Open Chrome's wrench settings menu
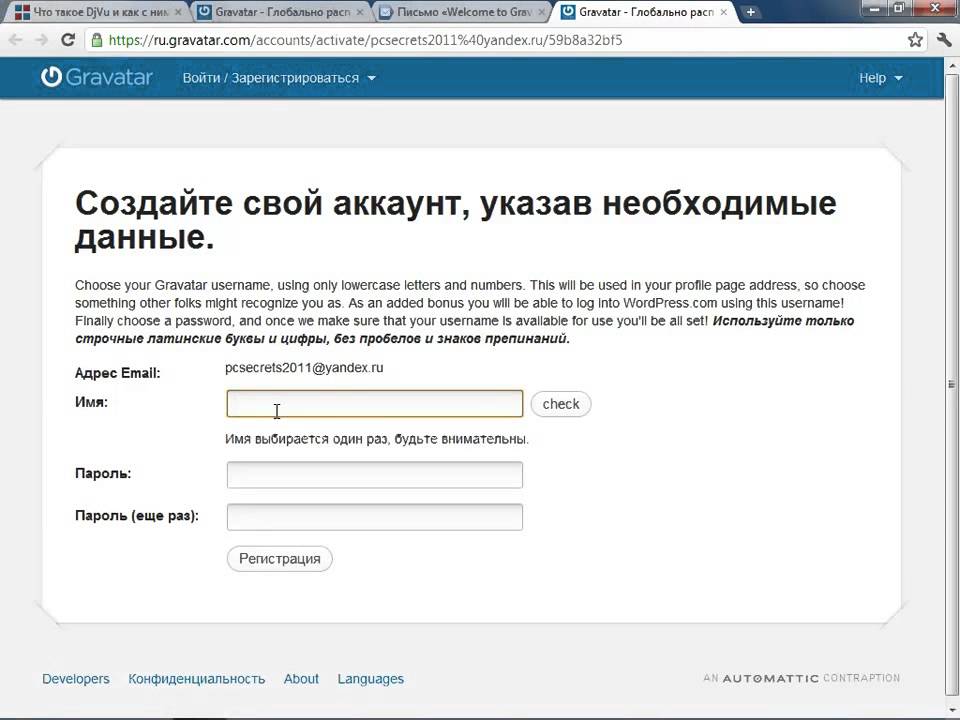Screen dimensions: 960x720 coord(943,40)
